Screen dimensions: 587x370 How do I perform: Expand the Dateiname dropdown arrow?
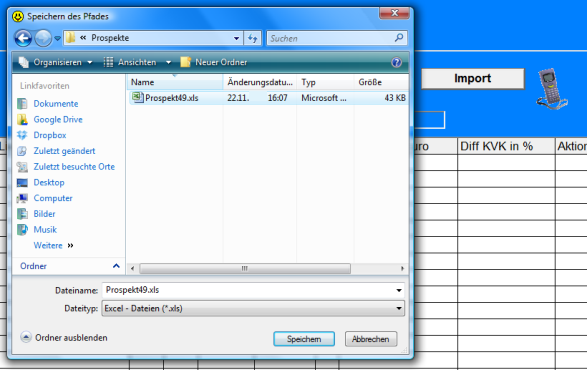[399, 290]
